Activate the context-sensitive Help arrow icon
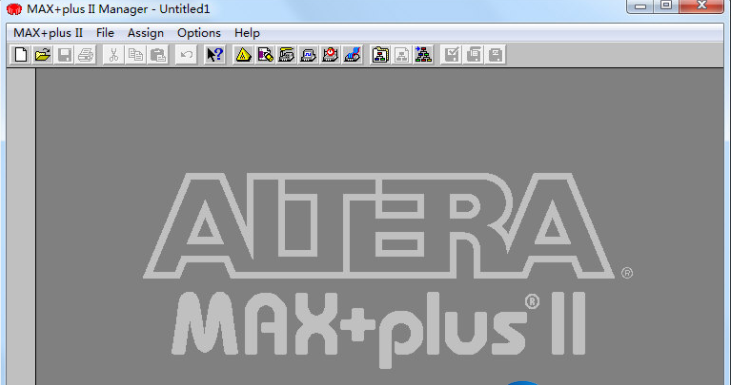Screen dimensions: 731x385 215,55
